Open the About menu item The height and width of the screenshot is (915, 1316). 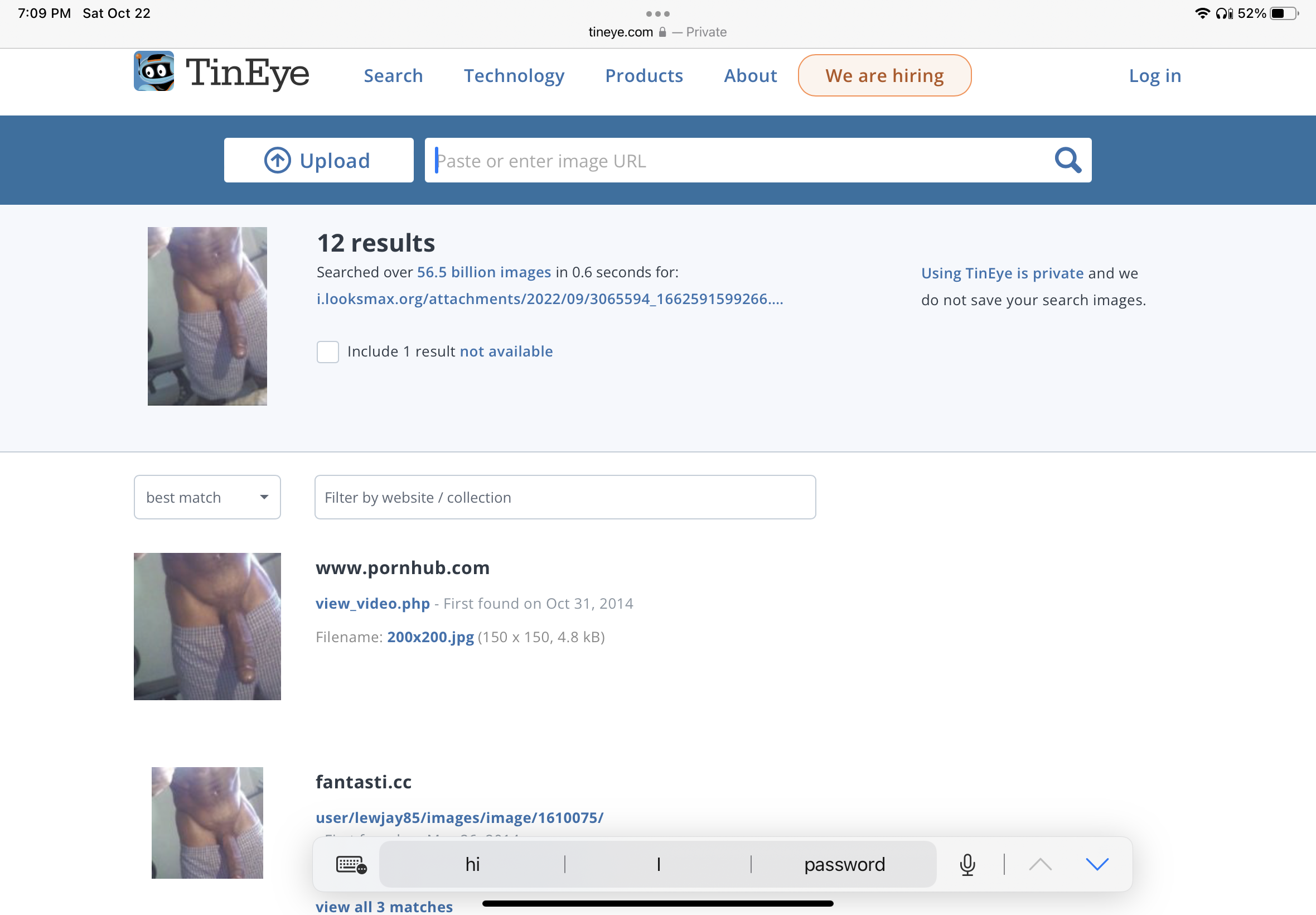pyautogui.click(x=750, y=76)
